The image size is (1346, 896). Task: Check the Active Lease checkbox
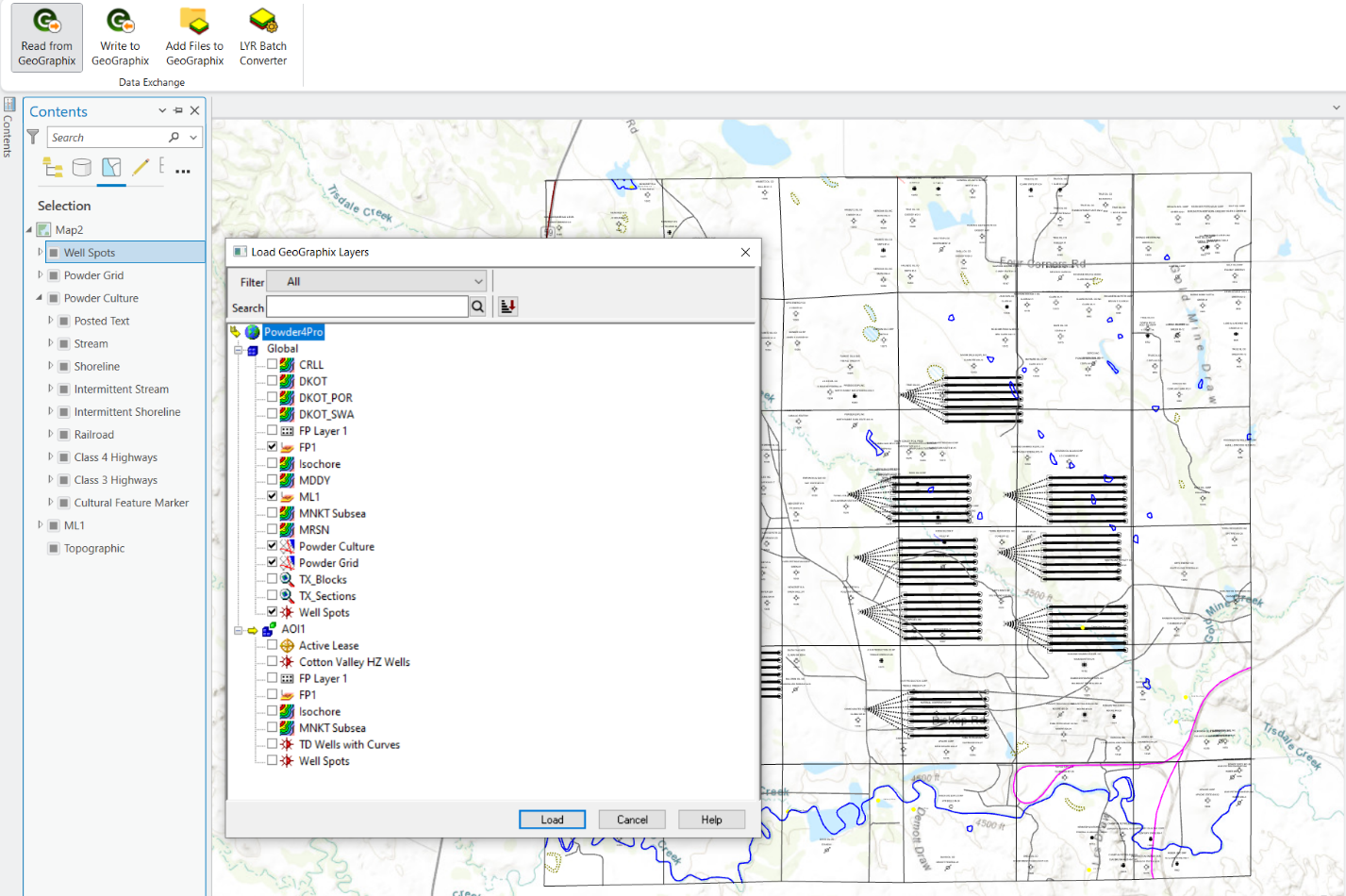pyautogui.click(x=273, y=645)
